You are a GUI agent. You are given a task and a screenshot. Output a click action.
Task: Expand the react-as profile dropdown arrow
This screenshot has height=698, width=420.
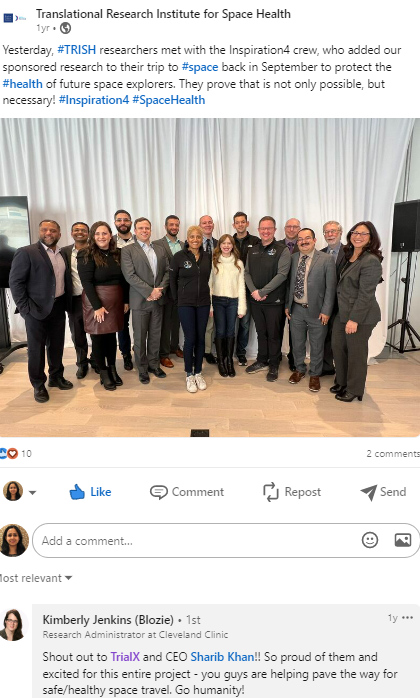(x=33, y=492)
